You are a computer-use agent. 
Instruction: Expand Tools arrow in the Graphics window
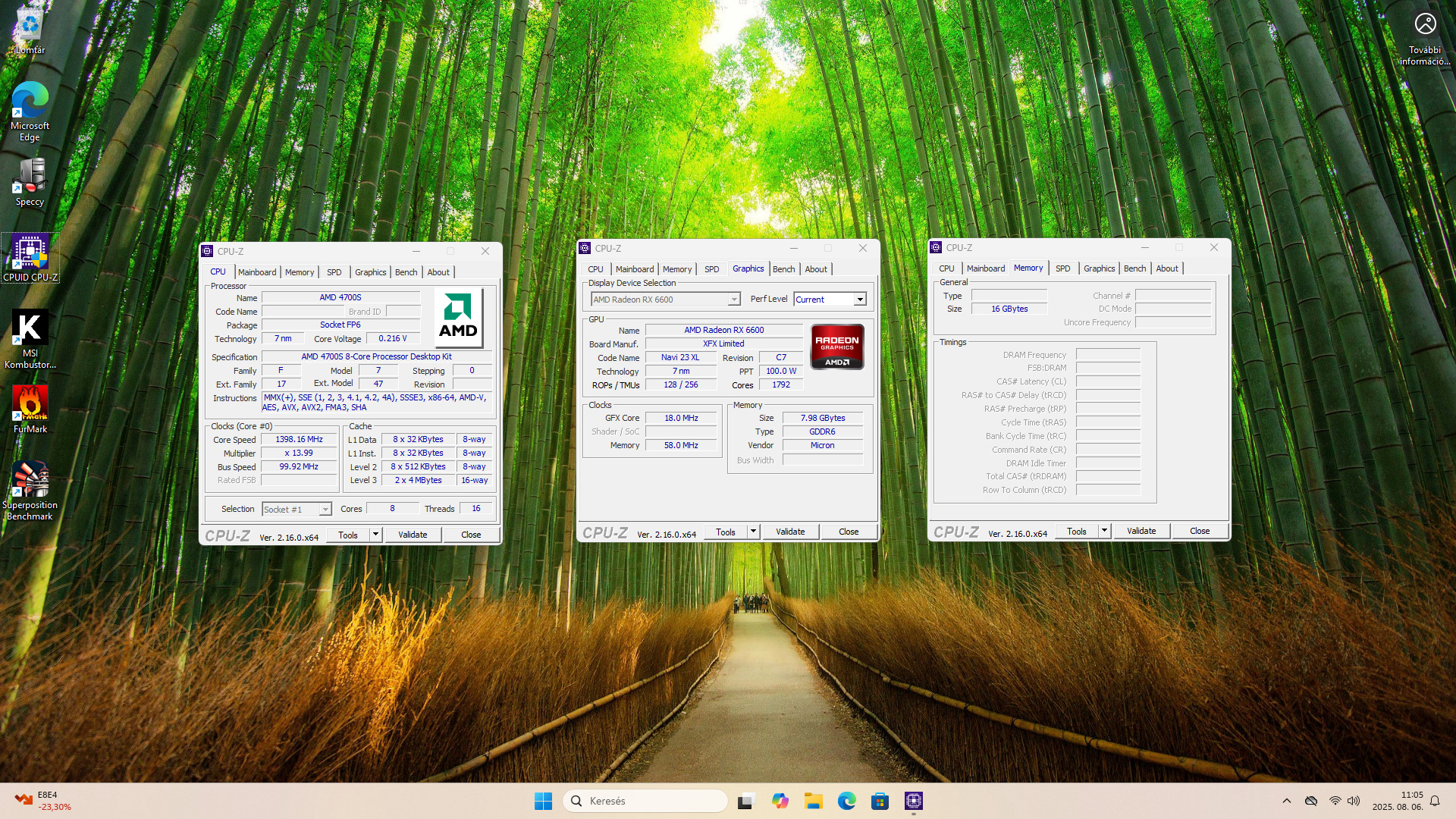(x=753, y=532)
